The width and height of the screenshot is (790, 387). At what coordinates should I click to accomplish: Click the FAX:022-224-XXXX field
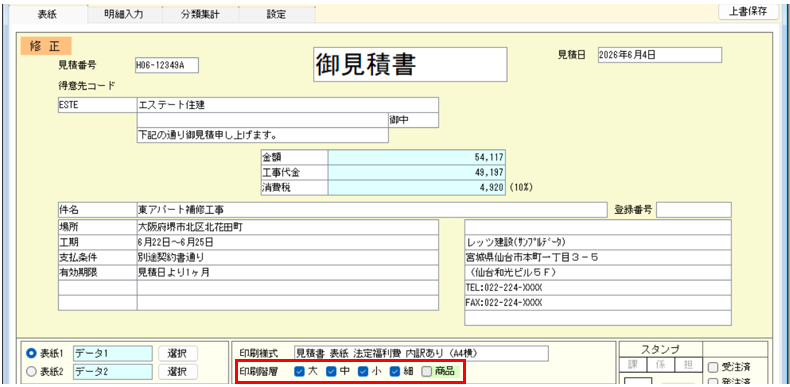[598, 303]
